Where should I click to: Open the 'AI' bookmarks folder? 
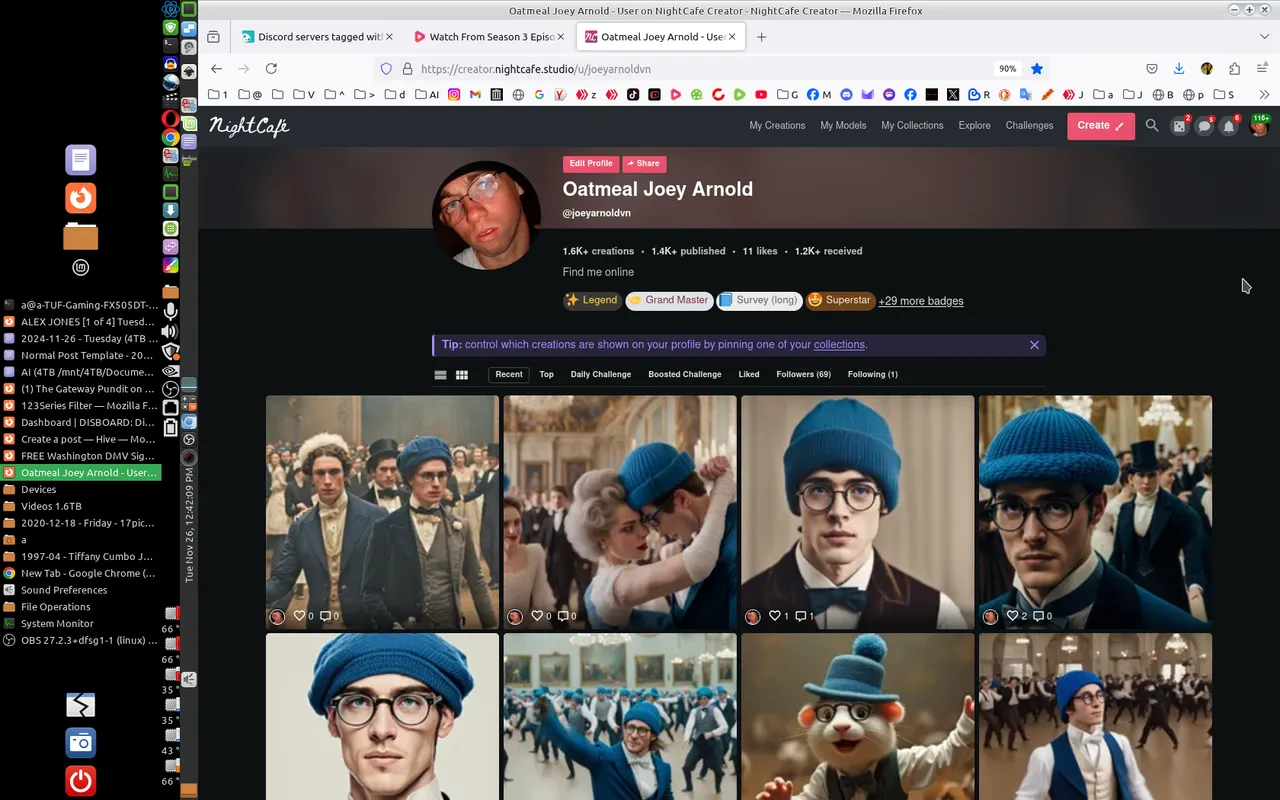point(426,95)
